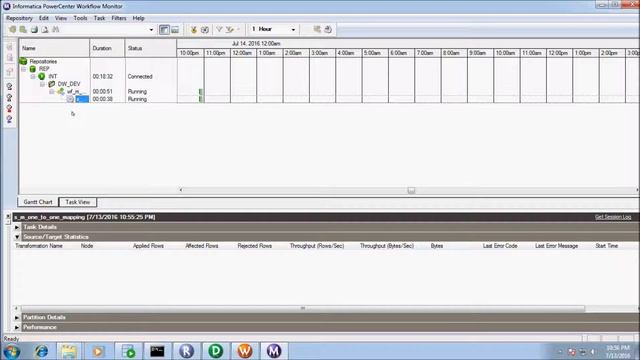The image size is (640, 360).
Task: Click the print preview toolbar icon
Action: 45,29
